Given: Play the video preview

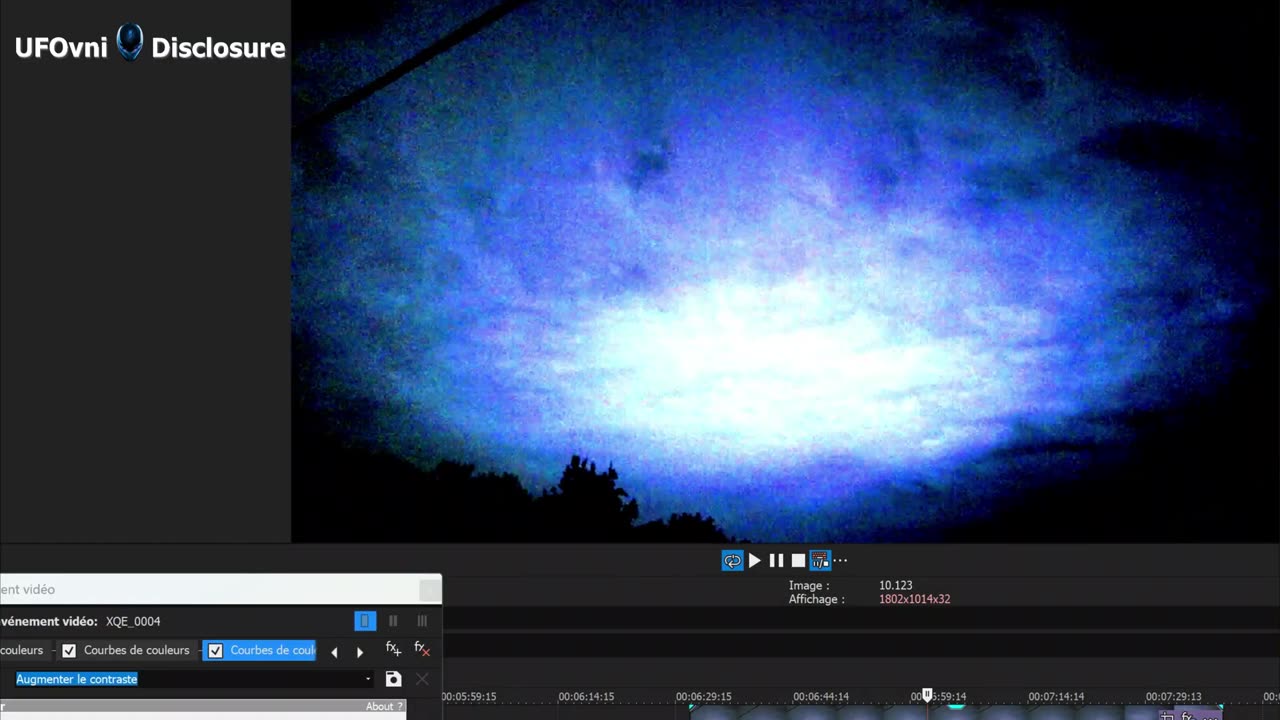Looking at the screenshot, I should click(755, 561).
